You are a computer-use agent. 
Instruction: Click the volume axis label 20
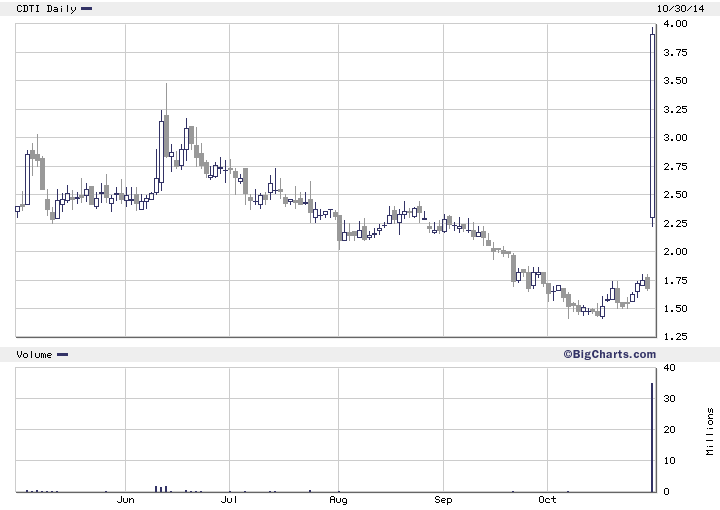(x=669, y=430)
